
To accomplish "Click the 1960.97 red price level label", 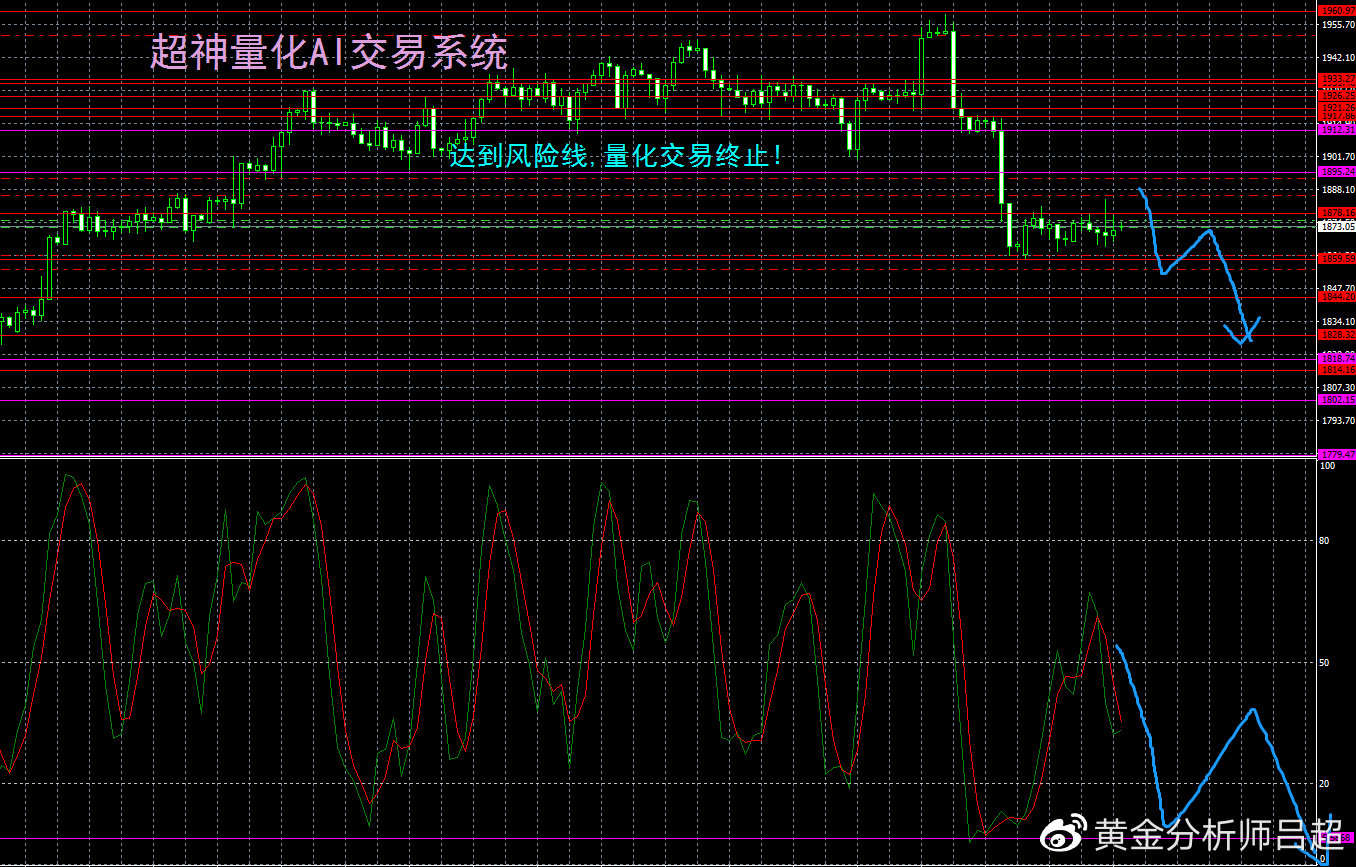I will [x=1337, y=11].
